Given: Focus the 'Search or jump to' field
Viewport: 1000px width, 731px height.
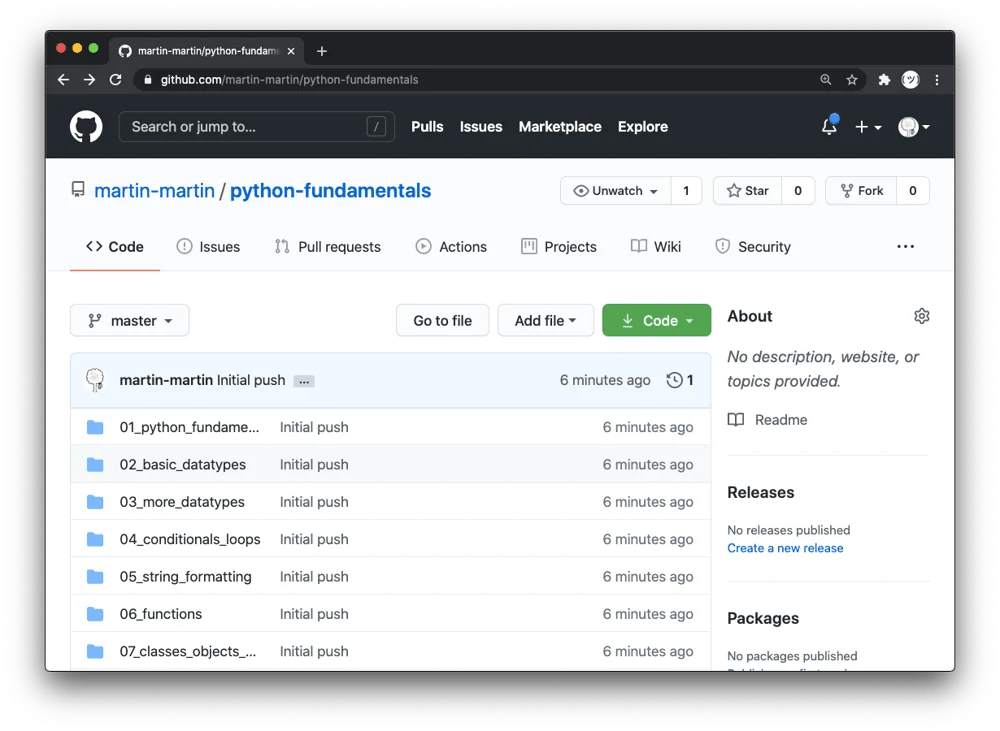Looking at the screenshot, I should point(256,126).
